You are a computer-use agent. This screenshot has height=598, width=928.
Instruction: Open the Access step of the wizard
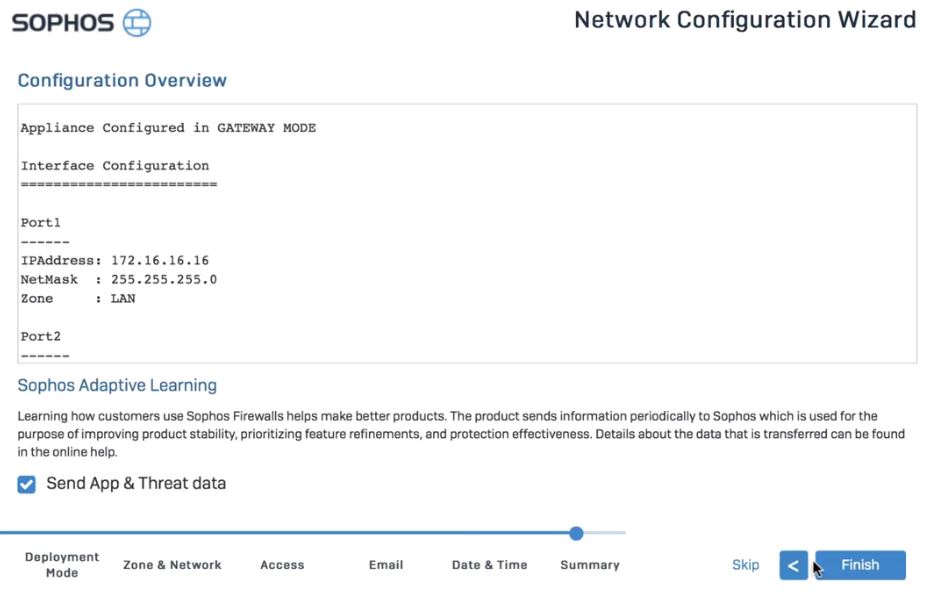282,565
